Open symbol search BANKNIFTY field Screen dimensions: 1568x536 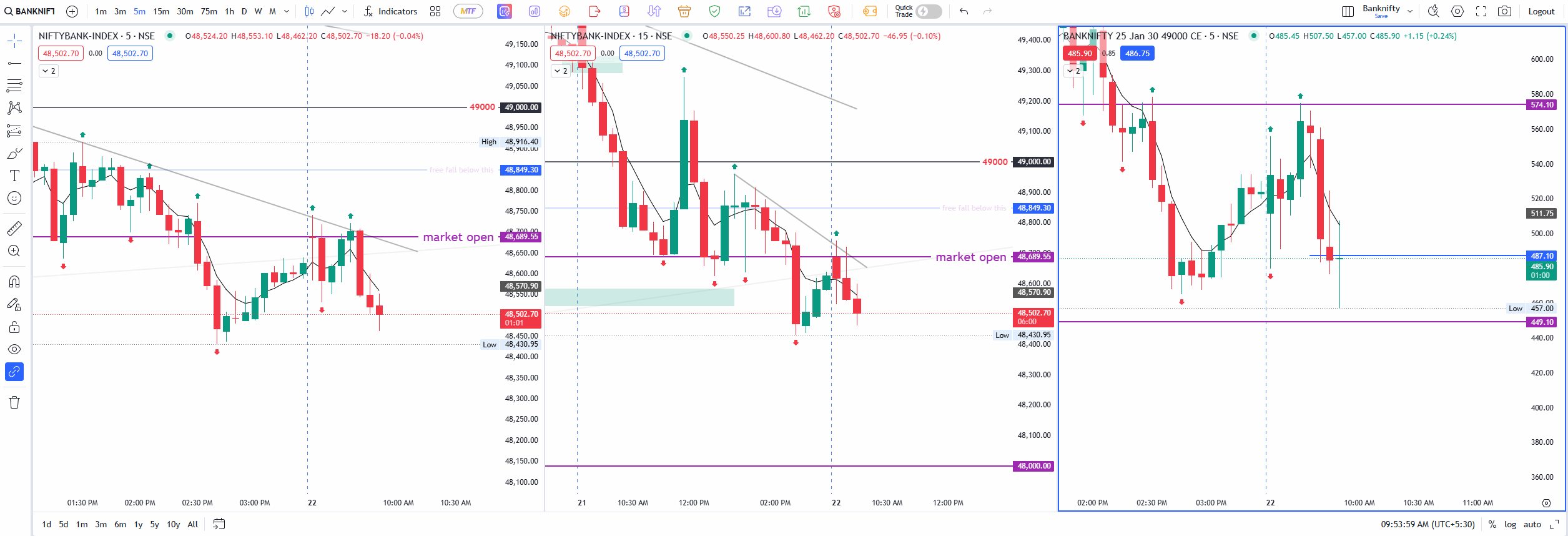pos(30,11)
